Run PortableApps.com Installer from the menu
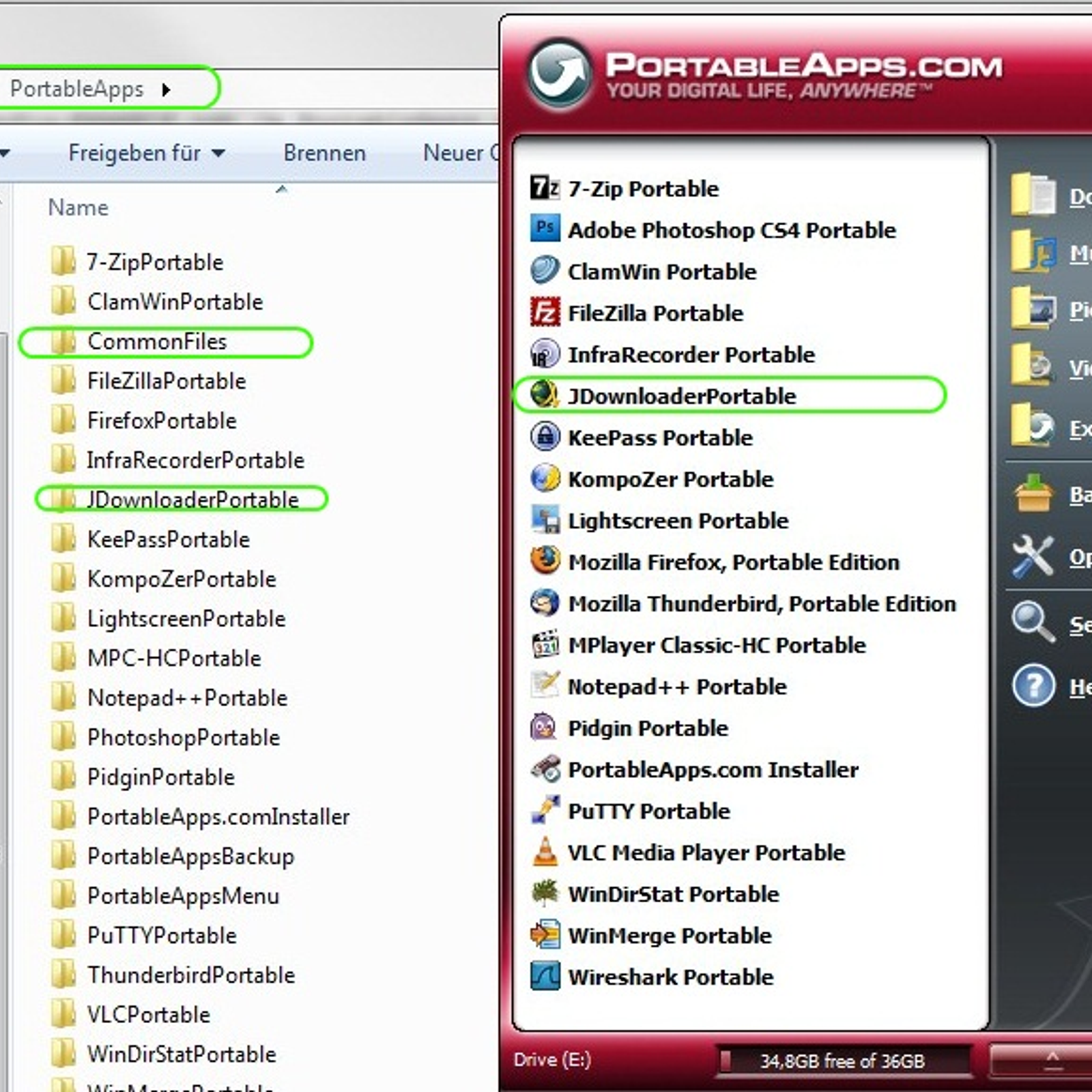The height and width of the screenshot is (1092, 1092). (x=694, y=770)
